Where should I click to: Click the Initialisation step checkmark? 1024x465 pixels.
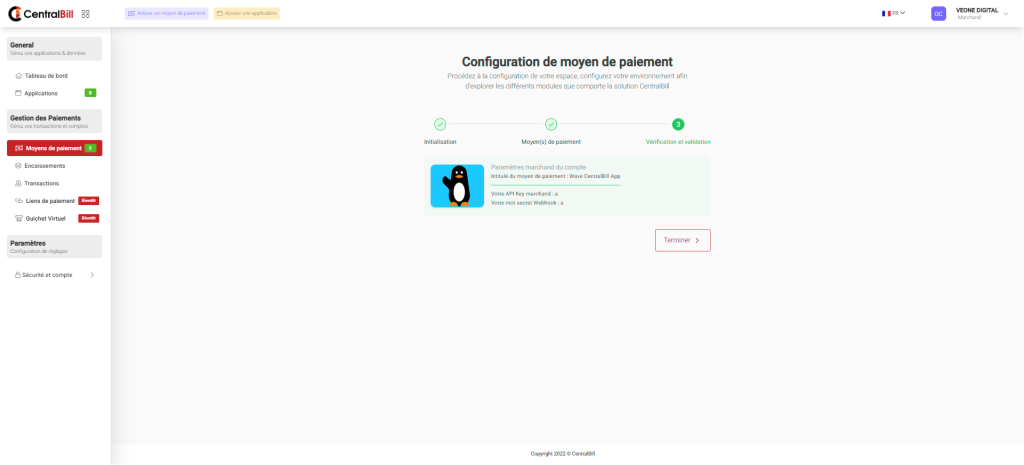click(440, 124)
